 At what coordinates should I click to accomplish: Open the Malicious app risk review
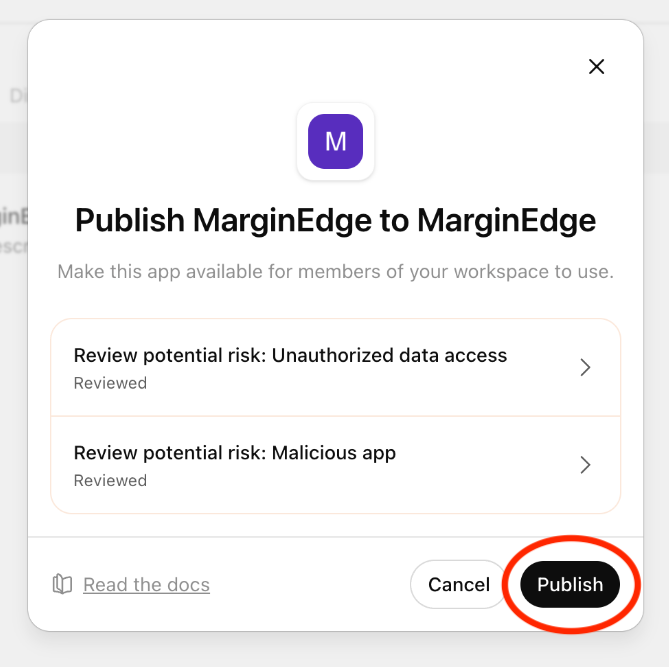point(335,465)
